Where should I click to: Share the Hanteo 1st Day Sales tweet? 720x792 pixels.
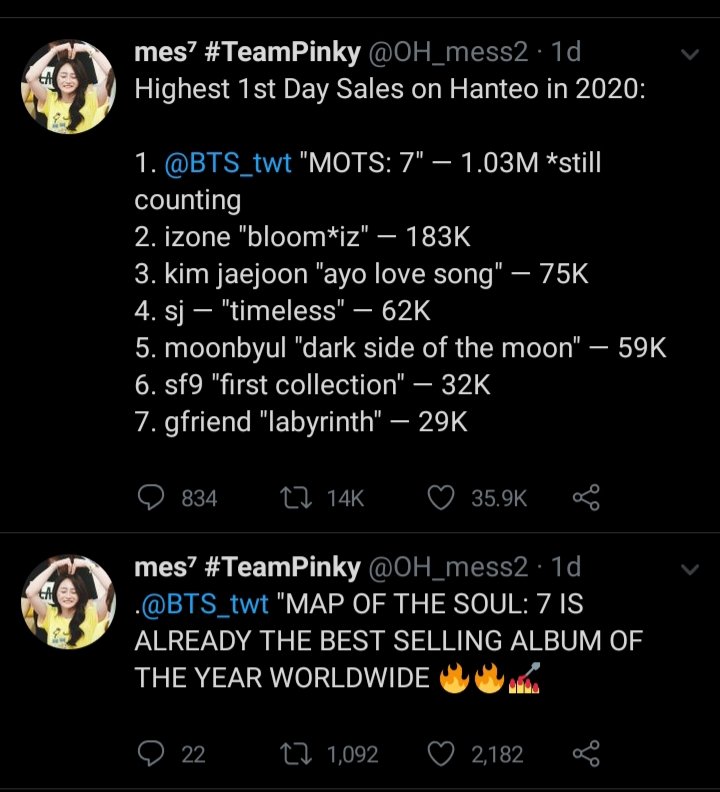point(586,497)
